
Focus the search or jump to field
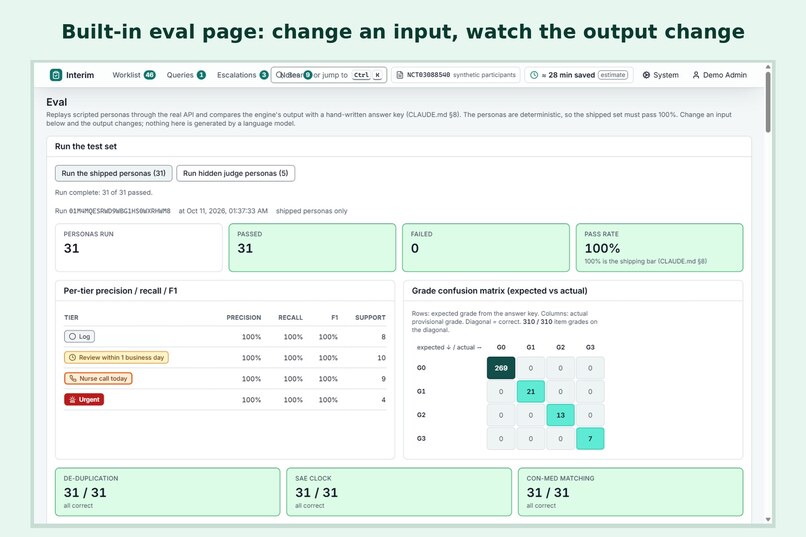point(329,75)
